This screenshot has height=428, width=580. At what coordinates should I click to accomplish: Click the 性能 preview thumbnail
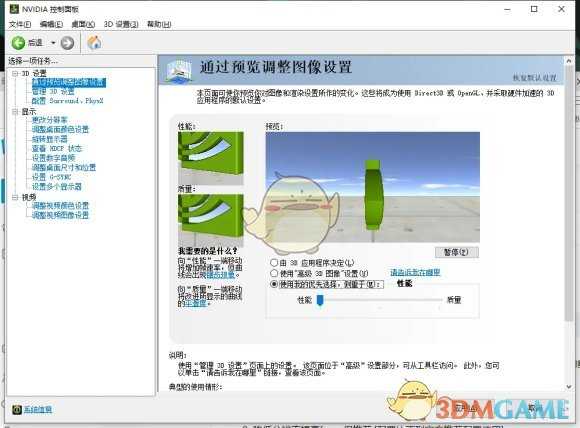[211, 158]
